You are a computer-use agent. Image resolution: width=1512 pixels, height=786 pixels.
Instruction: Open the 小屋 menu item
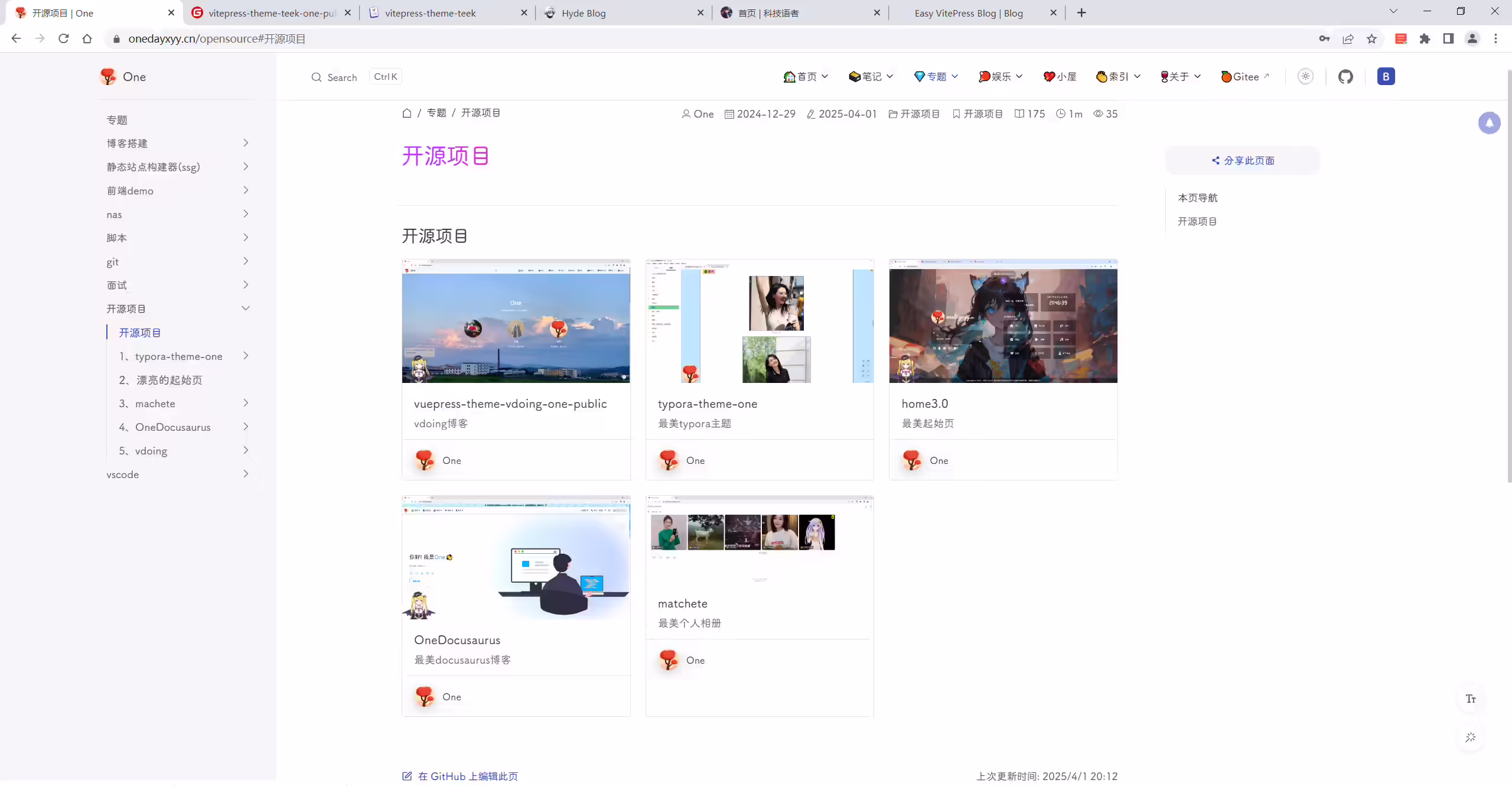coord(1060,77)
